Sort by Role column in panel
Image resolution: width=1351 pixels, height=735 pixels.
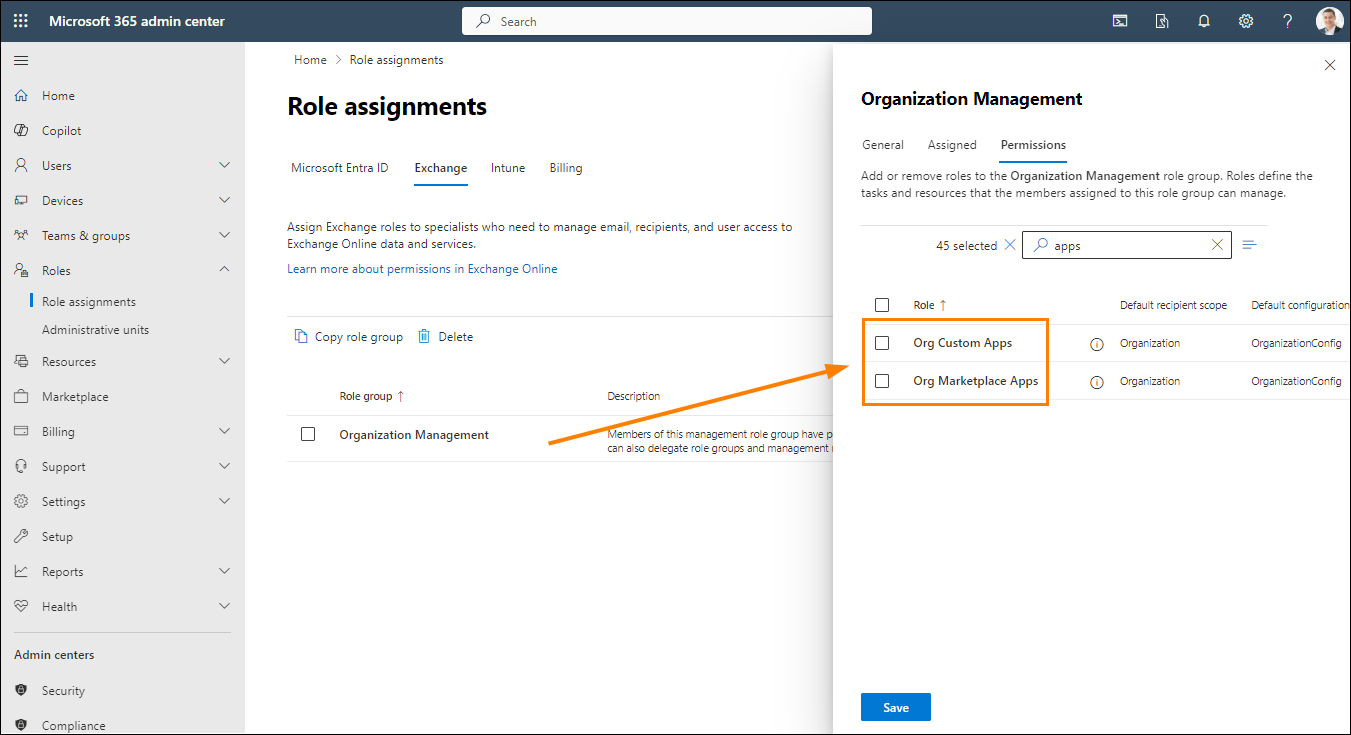(x=930, y=305)
